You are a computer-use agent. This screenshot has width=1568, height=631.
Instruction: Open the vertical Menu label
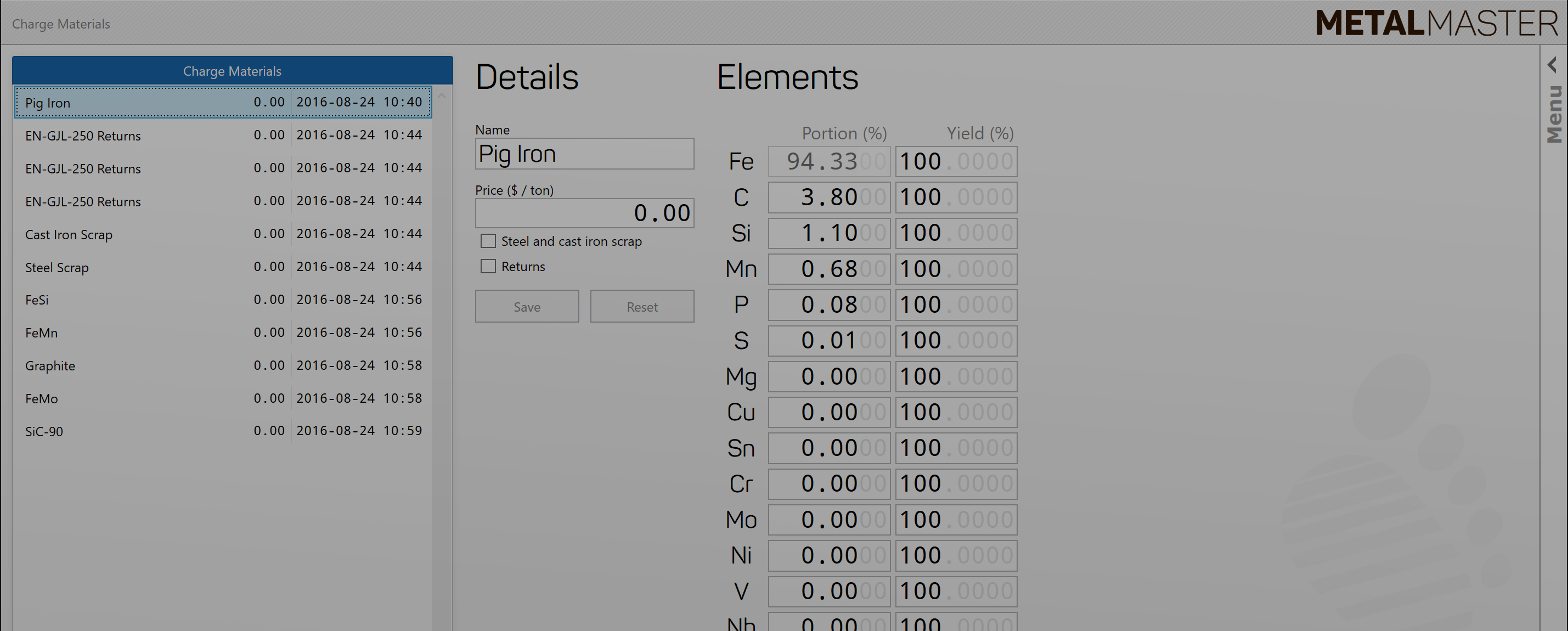pos(1554,114)
